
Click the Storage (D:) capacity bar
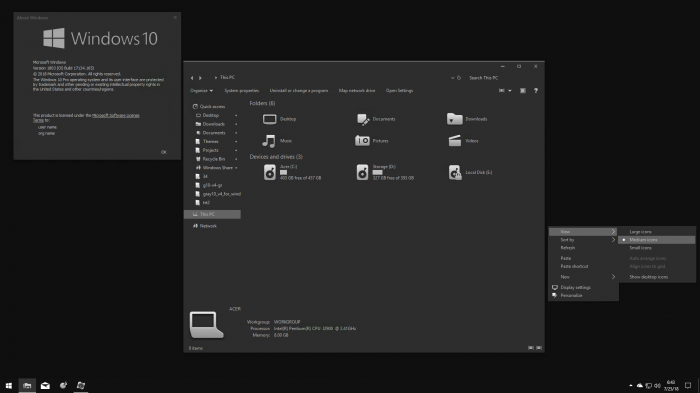[378, 172]
